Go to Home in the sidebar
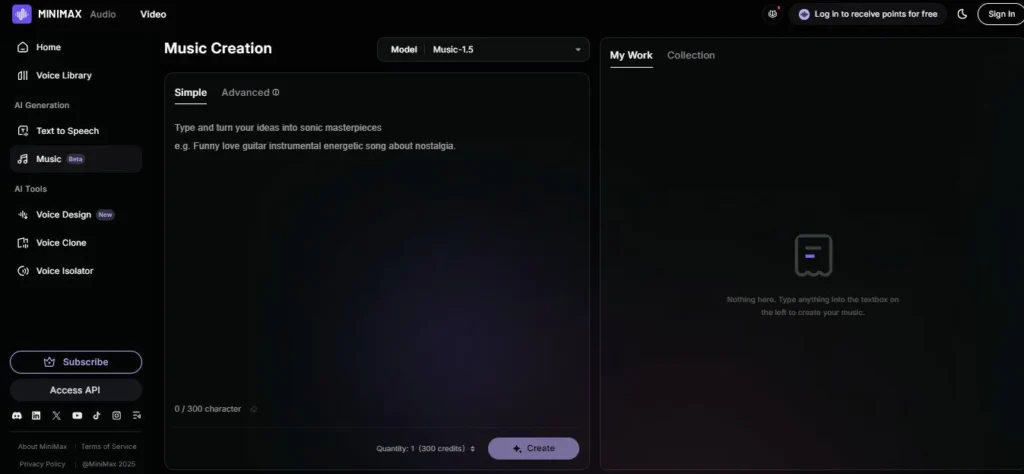This screenshot has height=474, width=1024. [x=76, y=47]
